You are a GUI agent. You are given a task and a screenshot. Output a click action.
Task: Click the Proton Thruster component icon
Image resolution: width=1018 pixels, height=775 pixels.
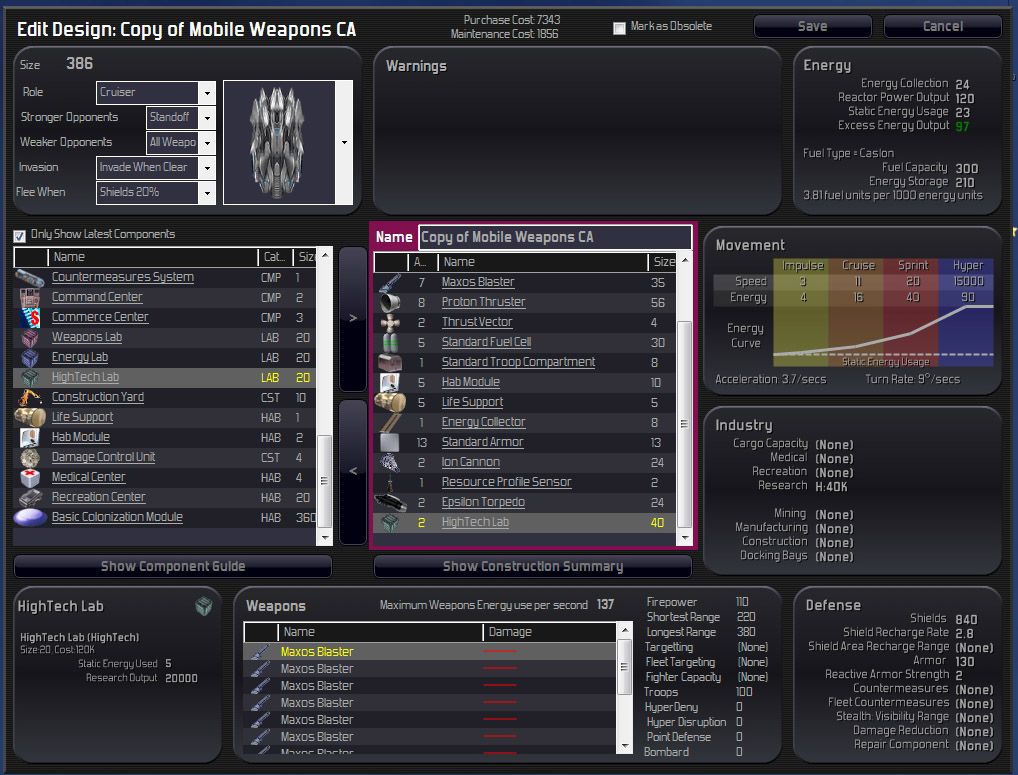pyautogui.click(x=390, y=302)
